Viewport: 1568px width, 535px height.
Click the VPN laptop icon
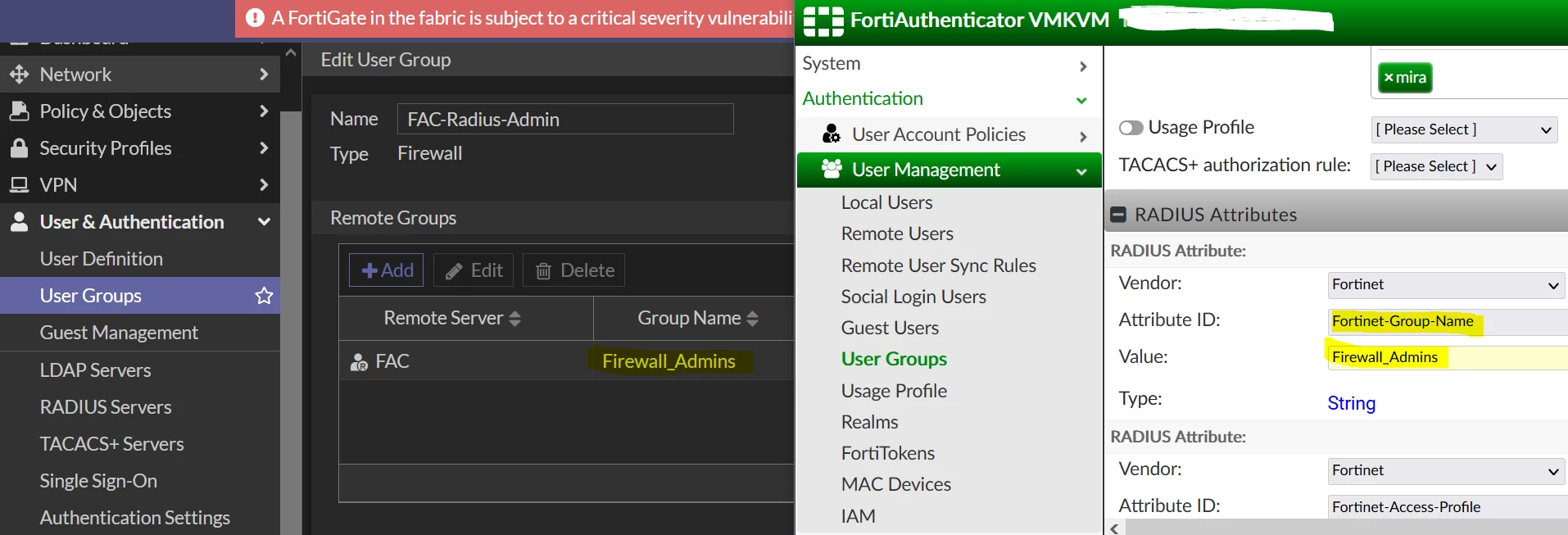19,185
